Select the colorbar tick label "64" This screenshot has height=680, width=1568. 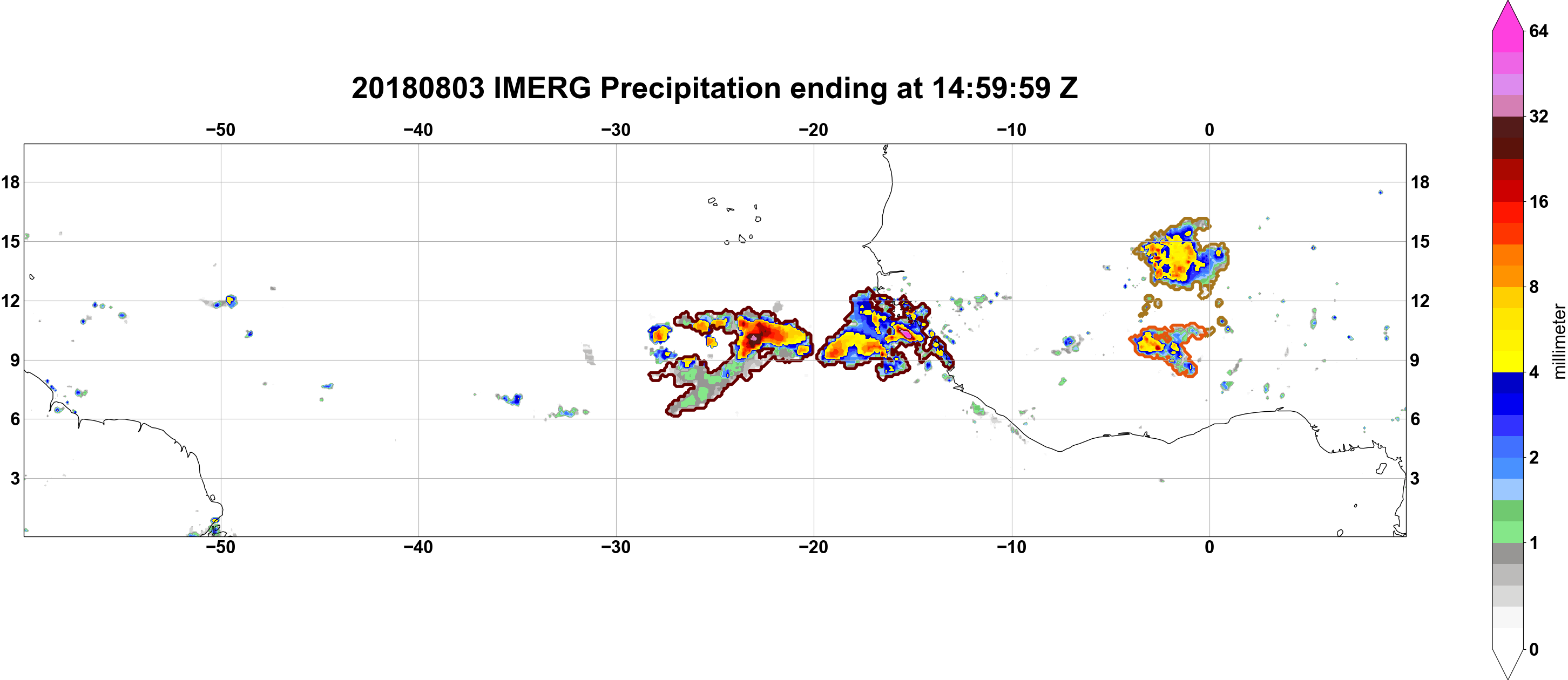tap(1538, 31)
